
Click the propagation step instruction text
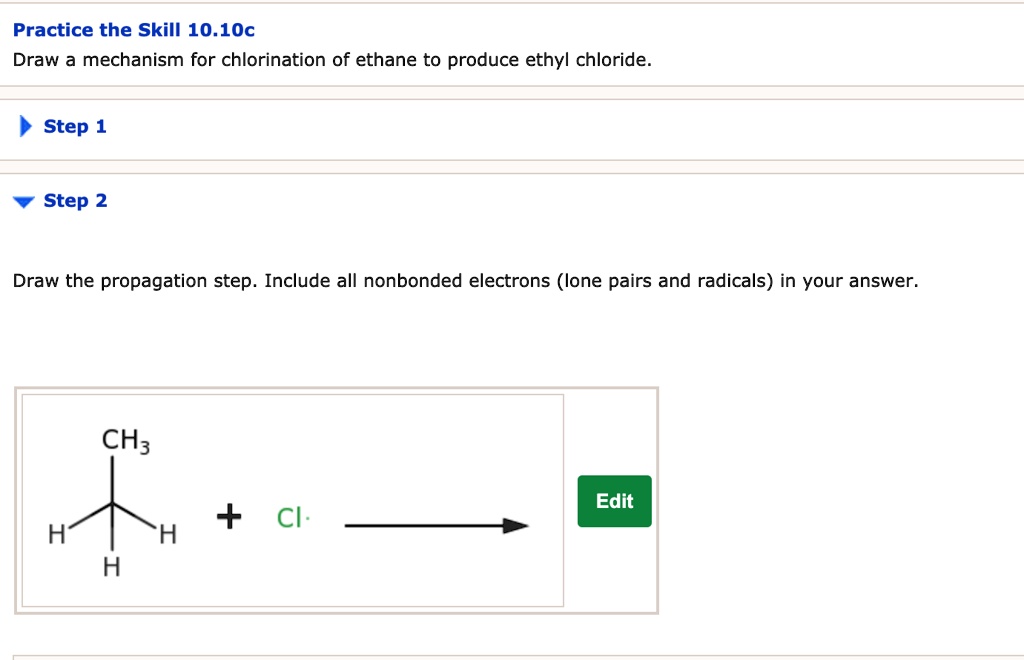pos(466,280)
